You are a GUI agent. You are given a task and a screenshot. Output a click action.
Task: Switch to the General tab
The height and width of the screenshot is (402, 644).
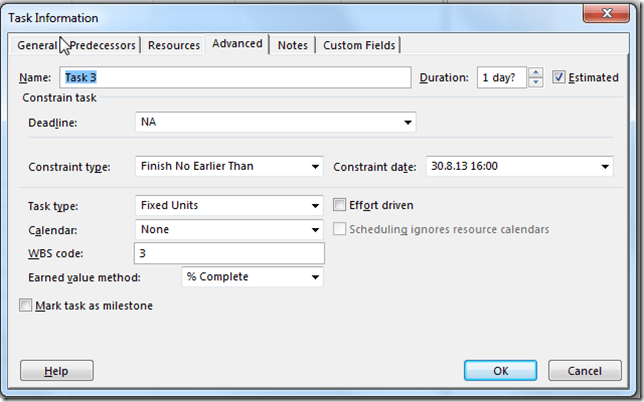[x=38, y=45]
